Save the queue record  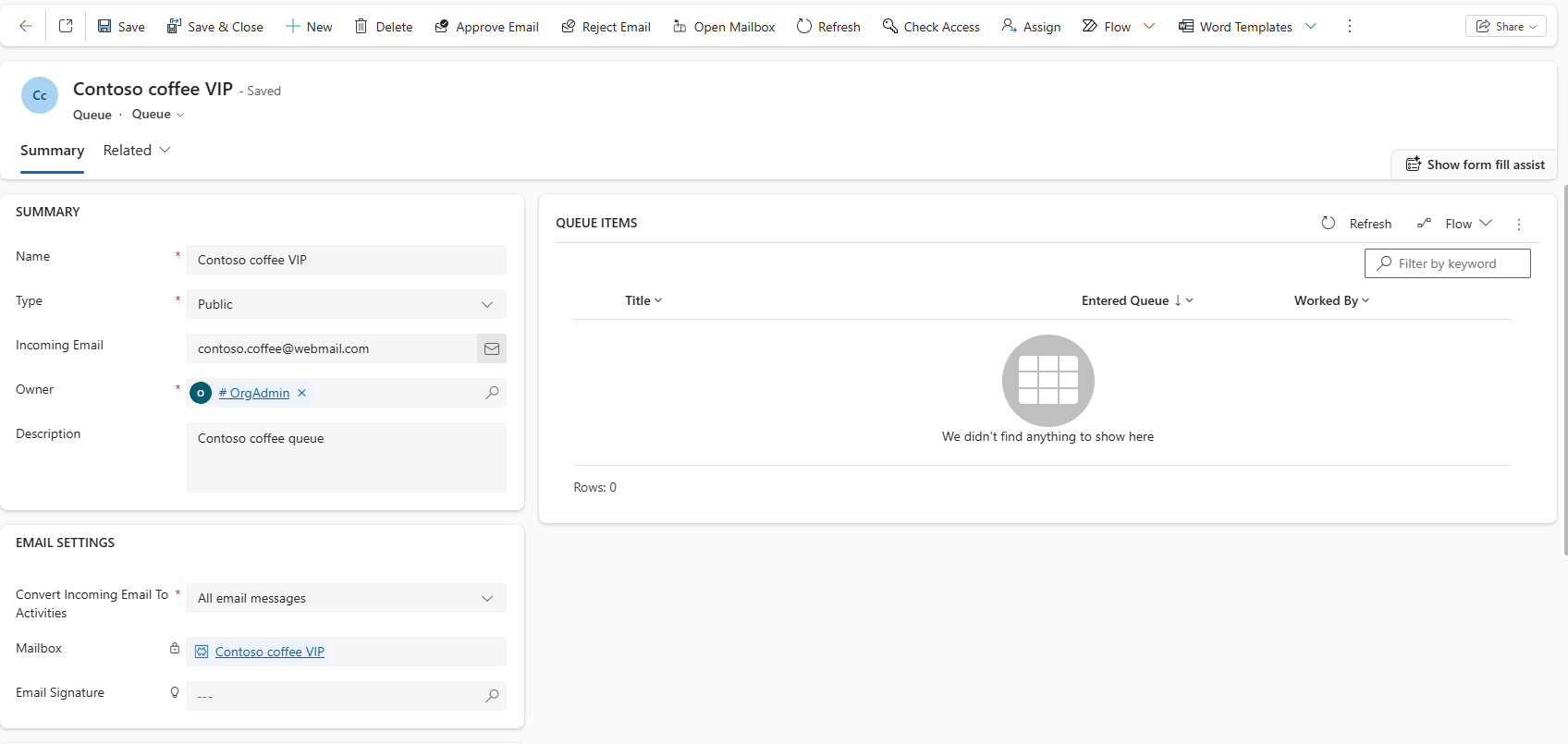pos(121,27)
